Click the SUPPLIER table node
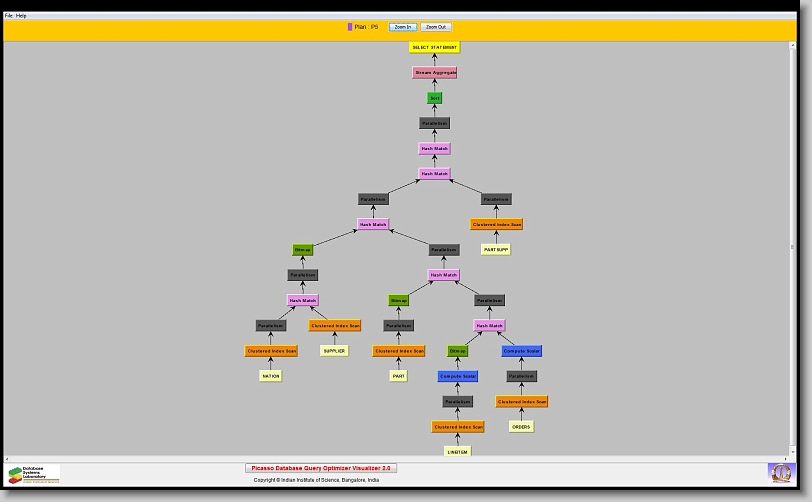 [334, 351]
